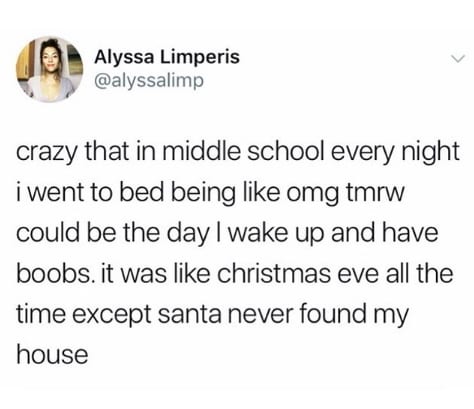The height and width of the screenshot is (409, 474).
Task: Visit the @alyssalimp handle
Action: pos(149,80)
